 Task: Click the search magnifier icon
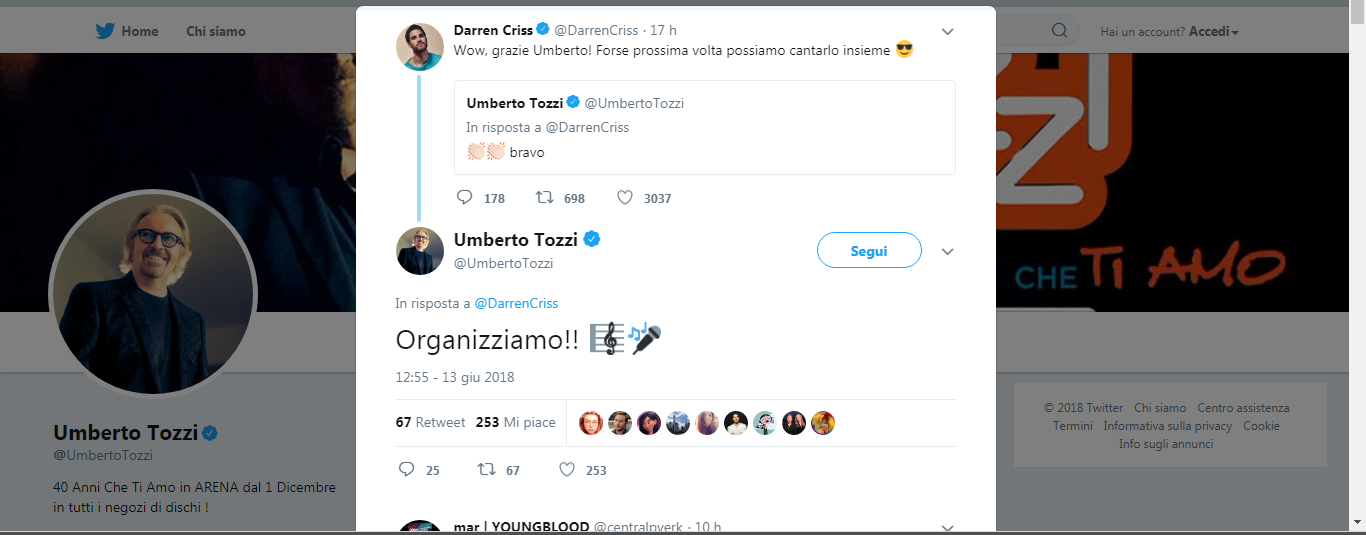tap(1059, 31)
